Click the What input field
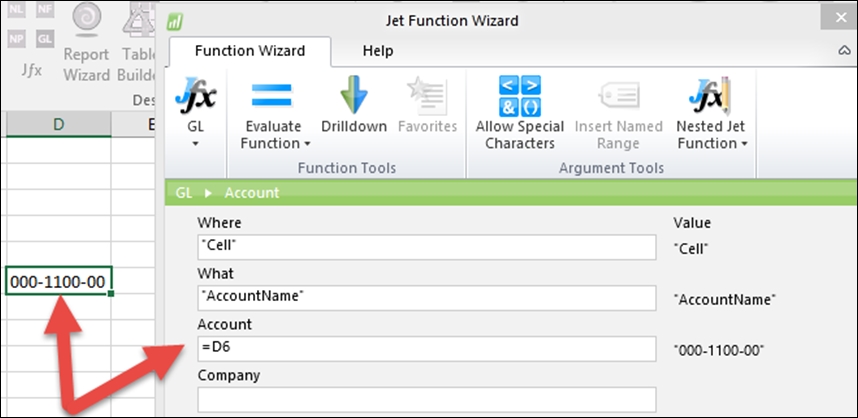The width and height of the screenshot is (858, 418). (427, 298)
